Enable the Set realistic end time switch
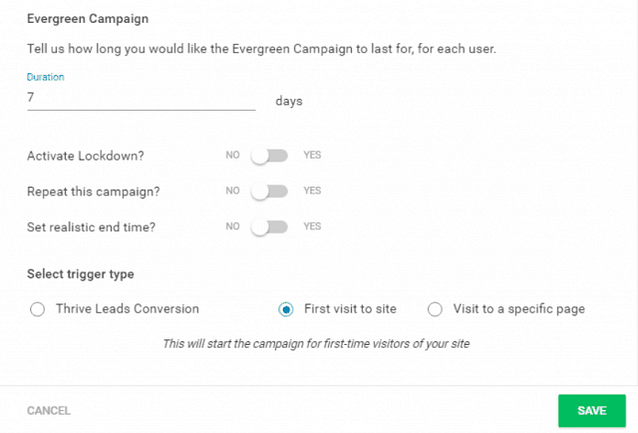The height and width of the screenshot is (433, 638). tap(269, 227)
